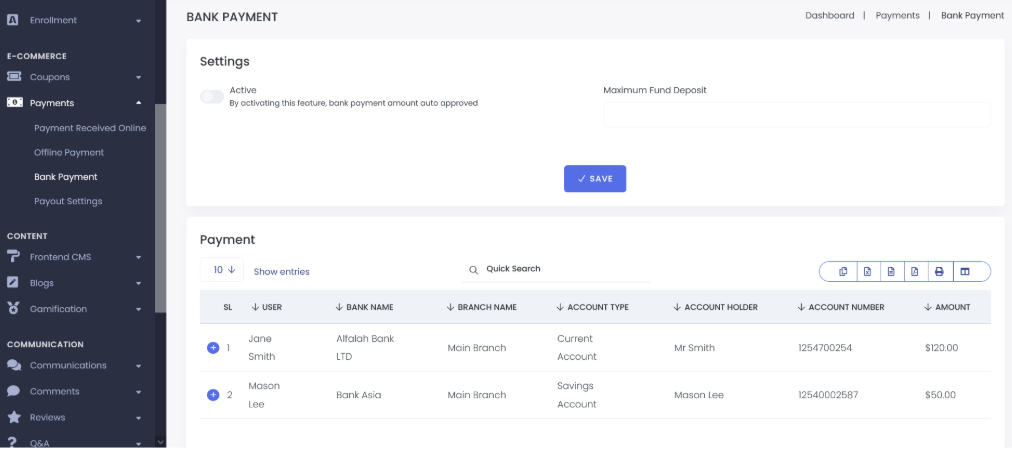Copy table data with the copy icon
Image resolution: width=1012 pixels, height=451 pixels.
[x=843, y=272]
